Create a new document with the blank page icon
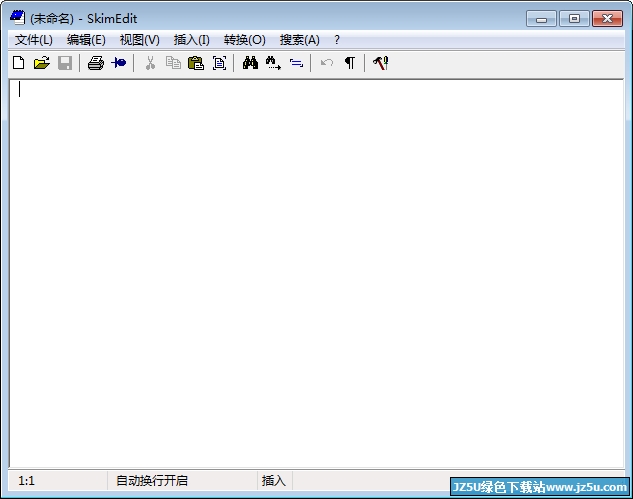 [x=19, y=63]
